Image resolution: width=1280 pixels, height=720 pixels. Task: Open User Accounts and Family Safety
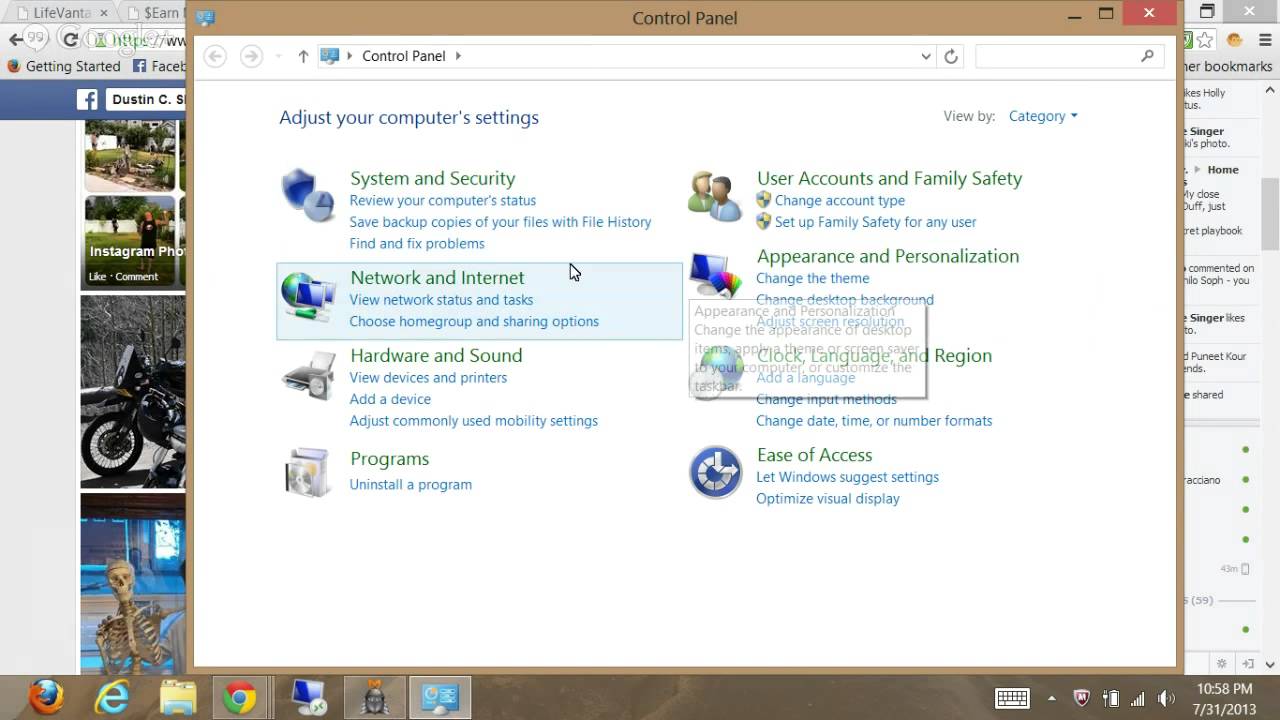click(889, 178)
